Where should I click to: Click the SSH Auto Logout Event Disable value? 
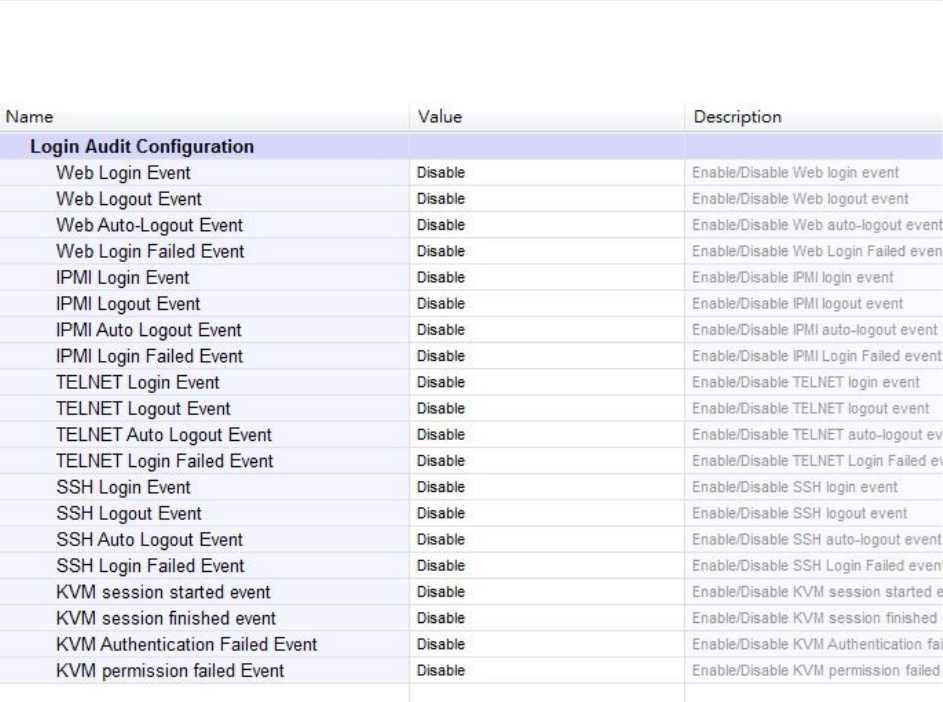441,540
